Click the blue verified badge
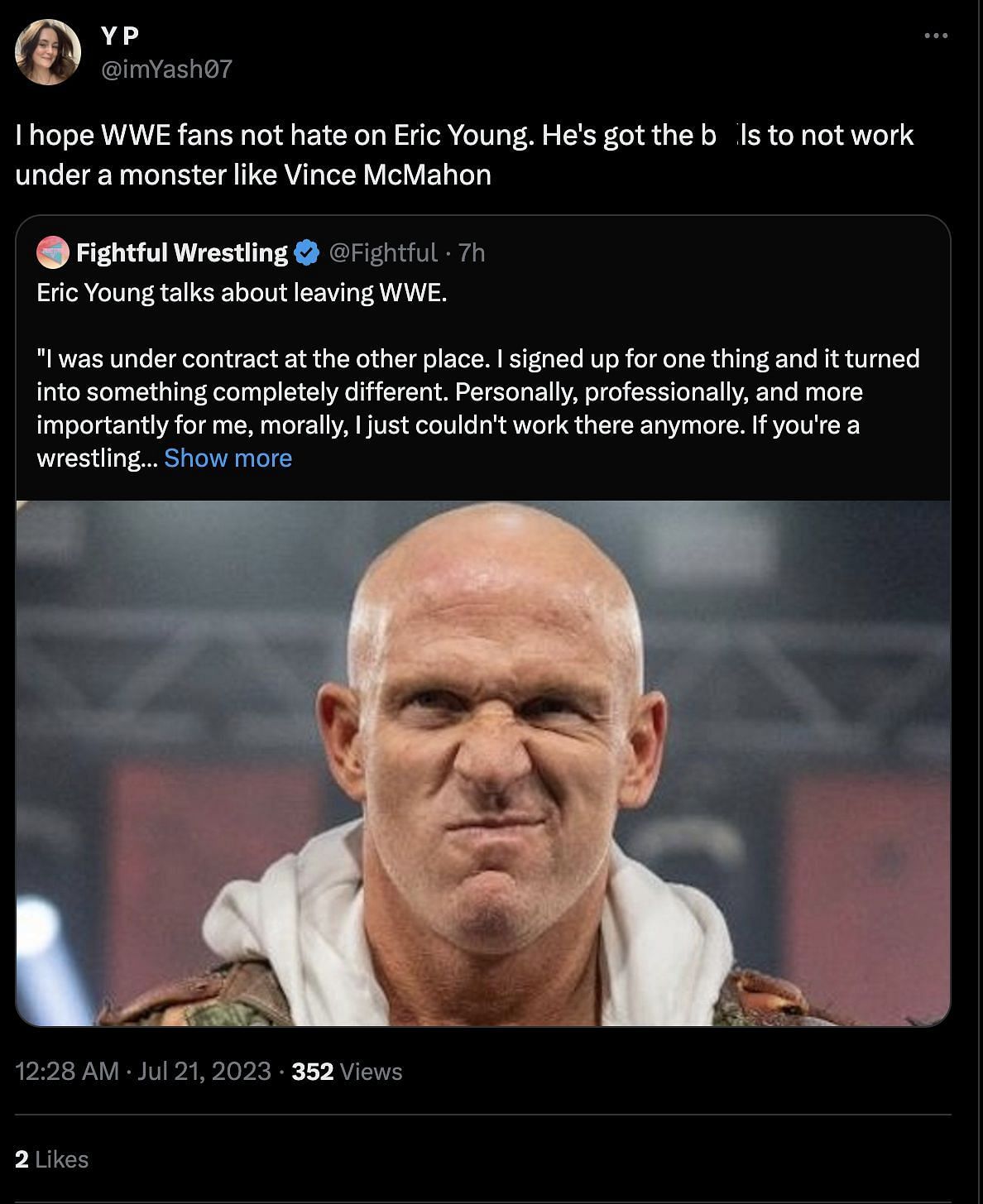Viewport: 983px width, 1204px height. (307, 252)
